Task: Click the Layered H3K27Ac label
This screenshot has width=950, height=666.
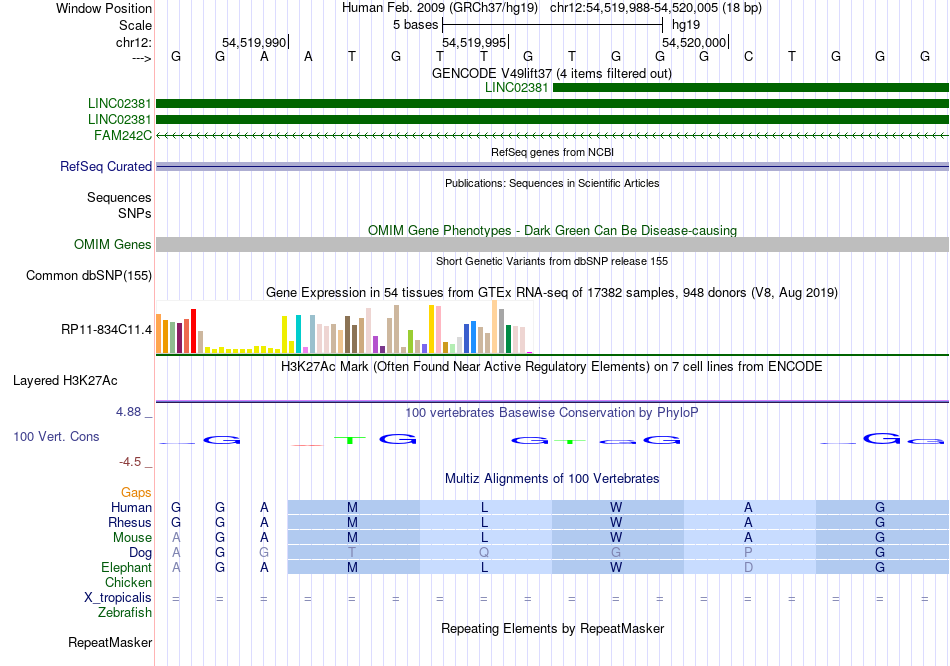Action: point(65,381)
